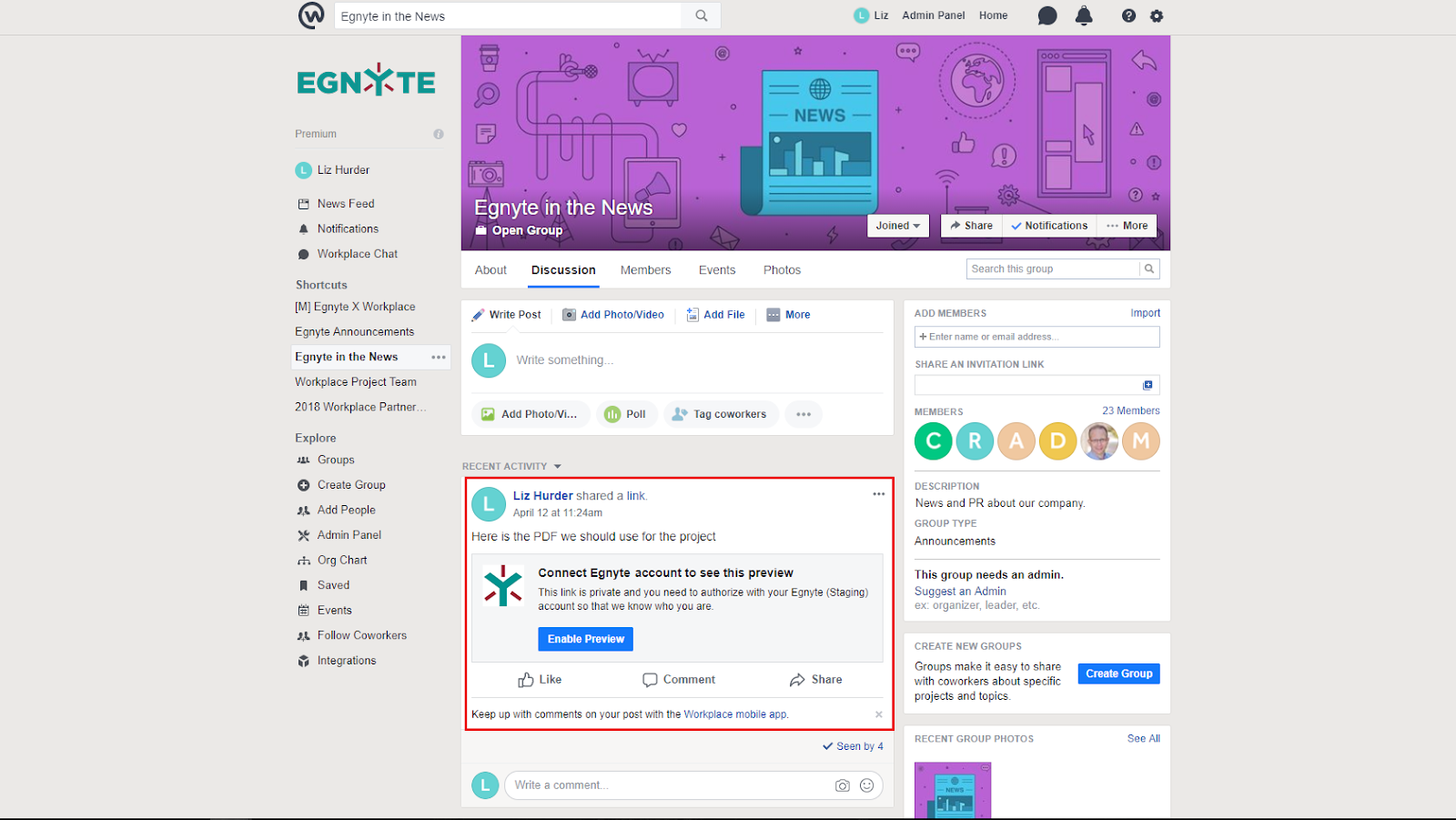
Task: Open the Events tab of the group
Action: (x=717, y=270)
